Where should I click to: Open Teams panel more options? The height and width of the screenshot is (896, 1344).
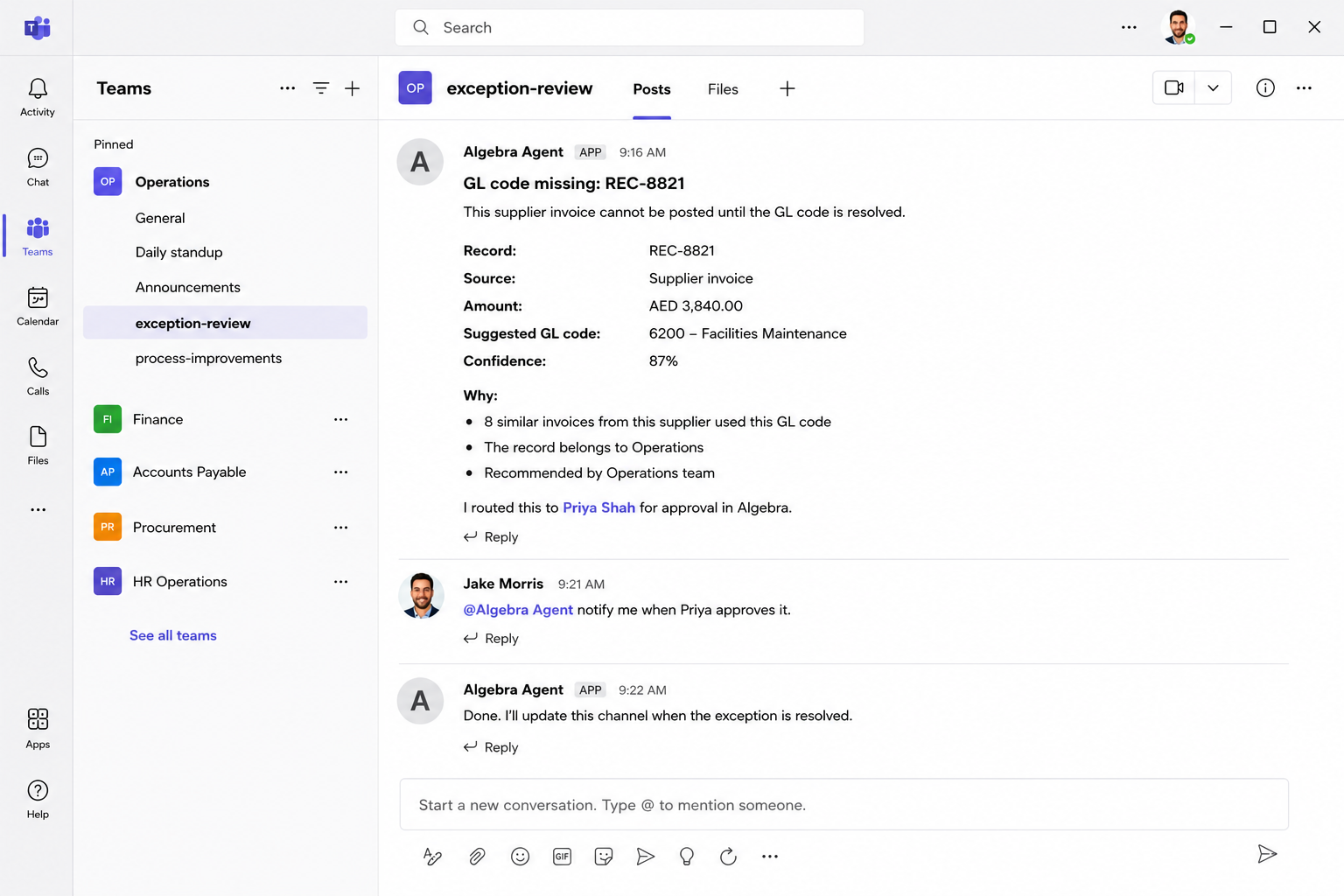coord(287,88)
